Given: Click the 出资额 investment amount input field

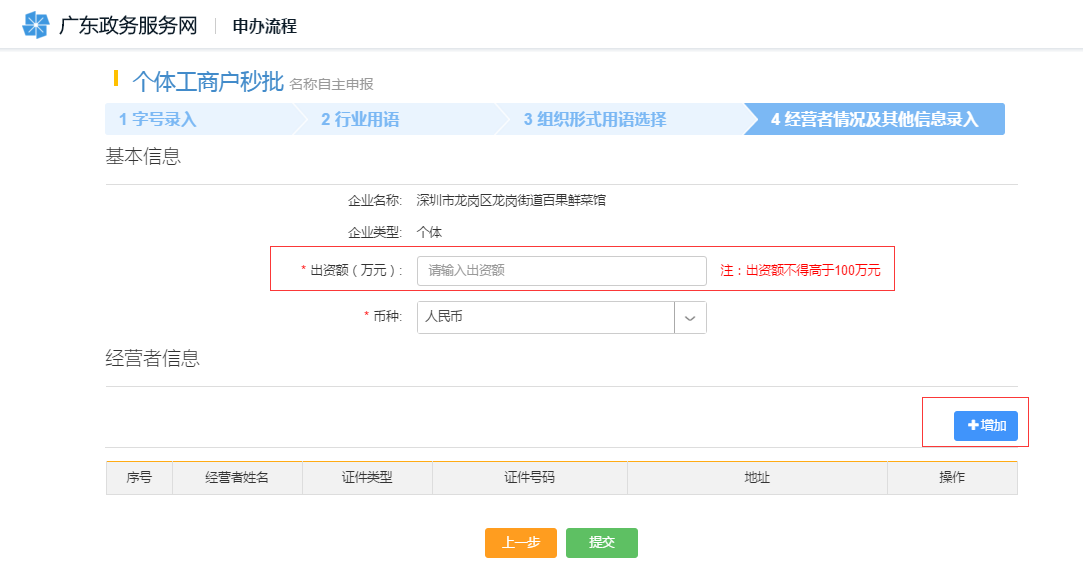Looking at the screenshot, I should click(x=561, y=271).
